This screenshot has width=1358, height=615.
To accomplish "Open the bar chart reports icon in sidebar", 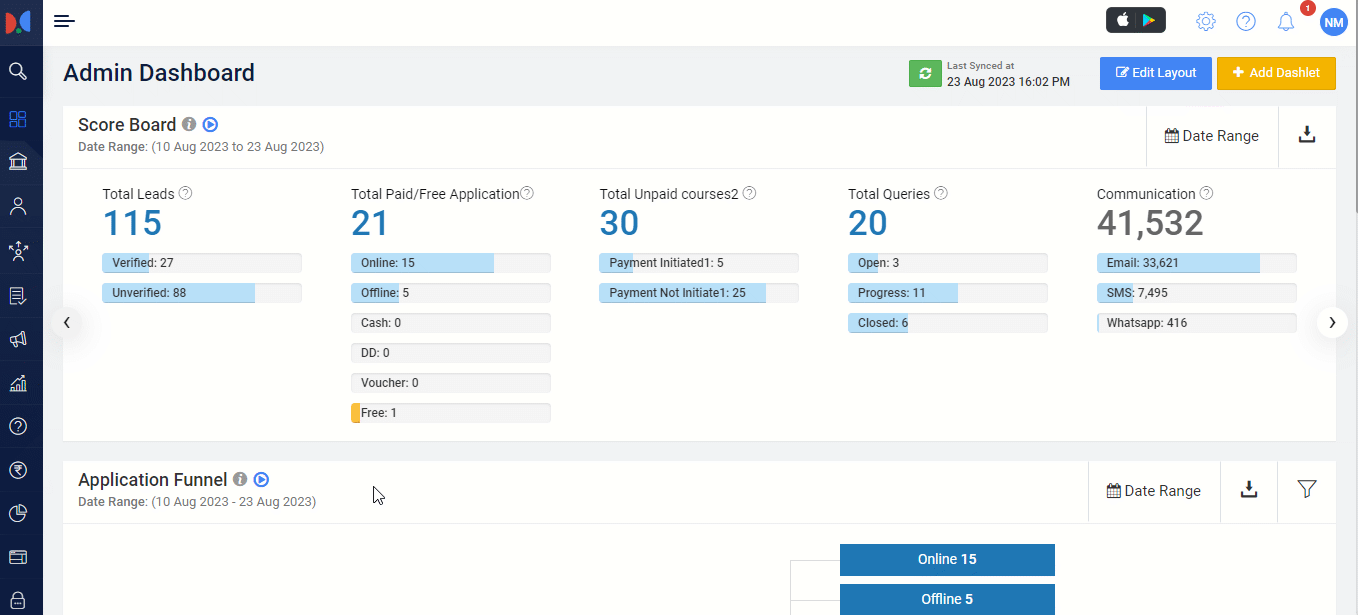I will 17,383.
